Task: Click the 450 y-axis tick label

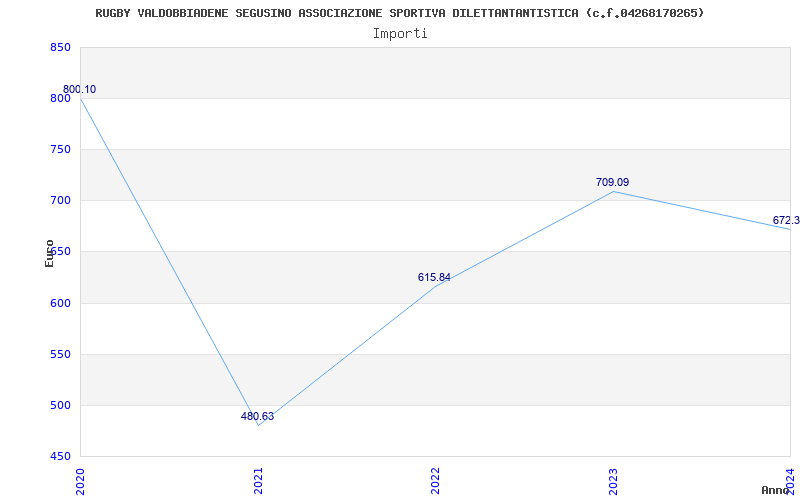Action: click(60, 456)
